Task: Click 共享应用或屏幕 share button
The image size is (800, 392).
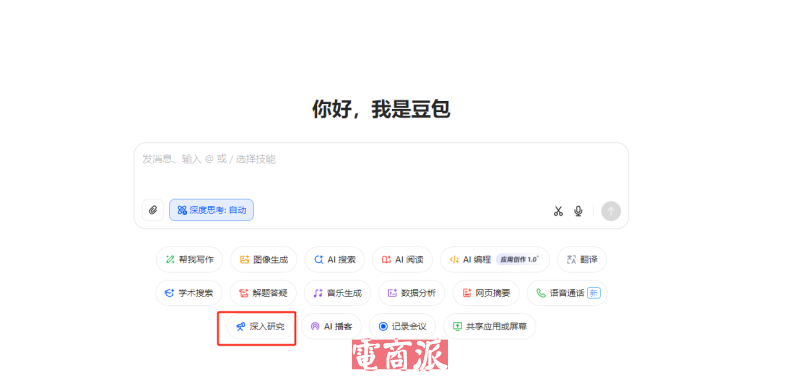Action: tap(490, 327)
